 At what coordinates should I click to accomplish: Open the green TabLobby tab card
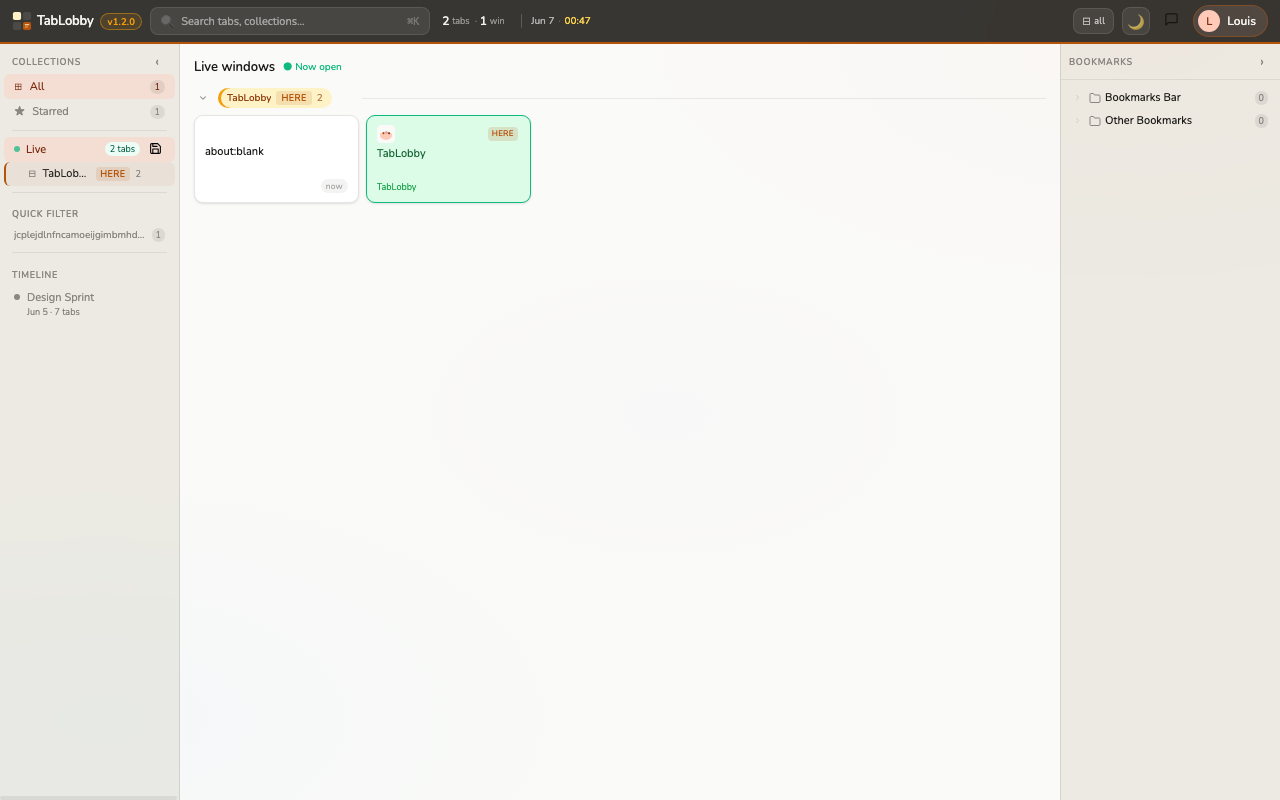click(448, 159)
